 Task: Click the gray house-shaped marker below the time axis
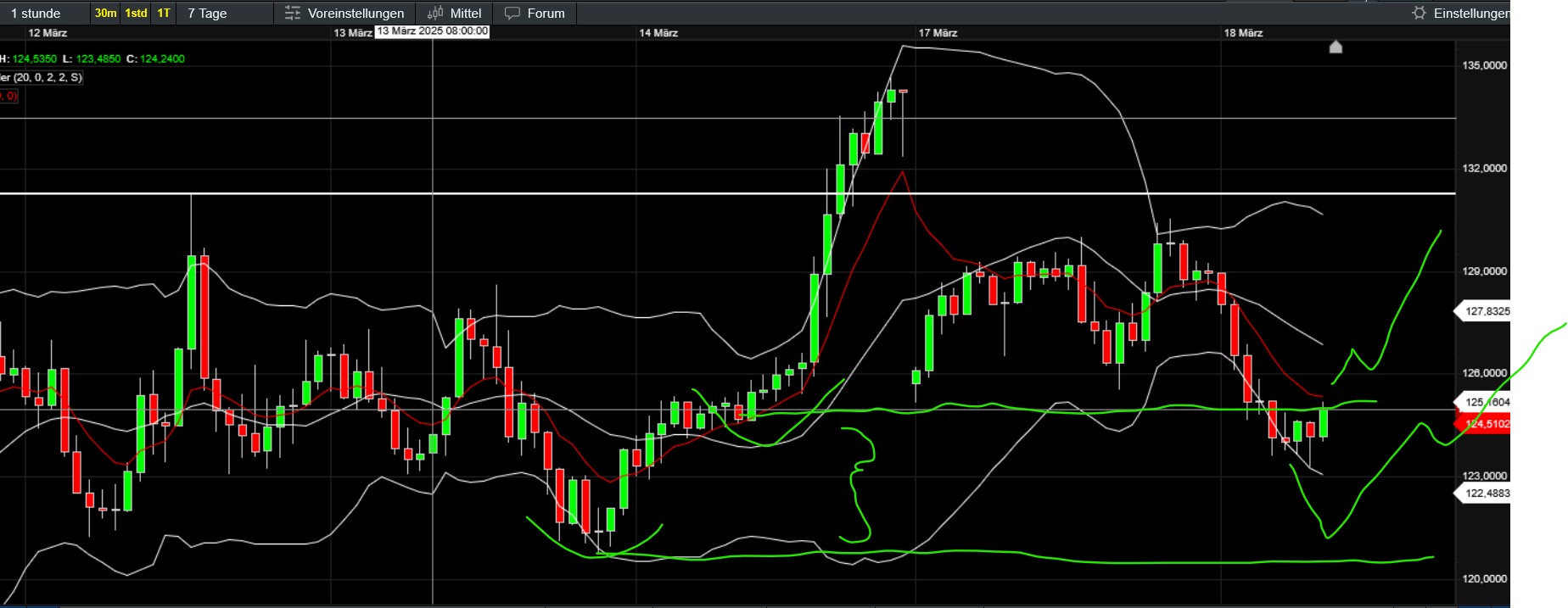tap(1336, 47)
